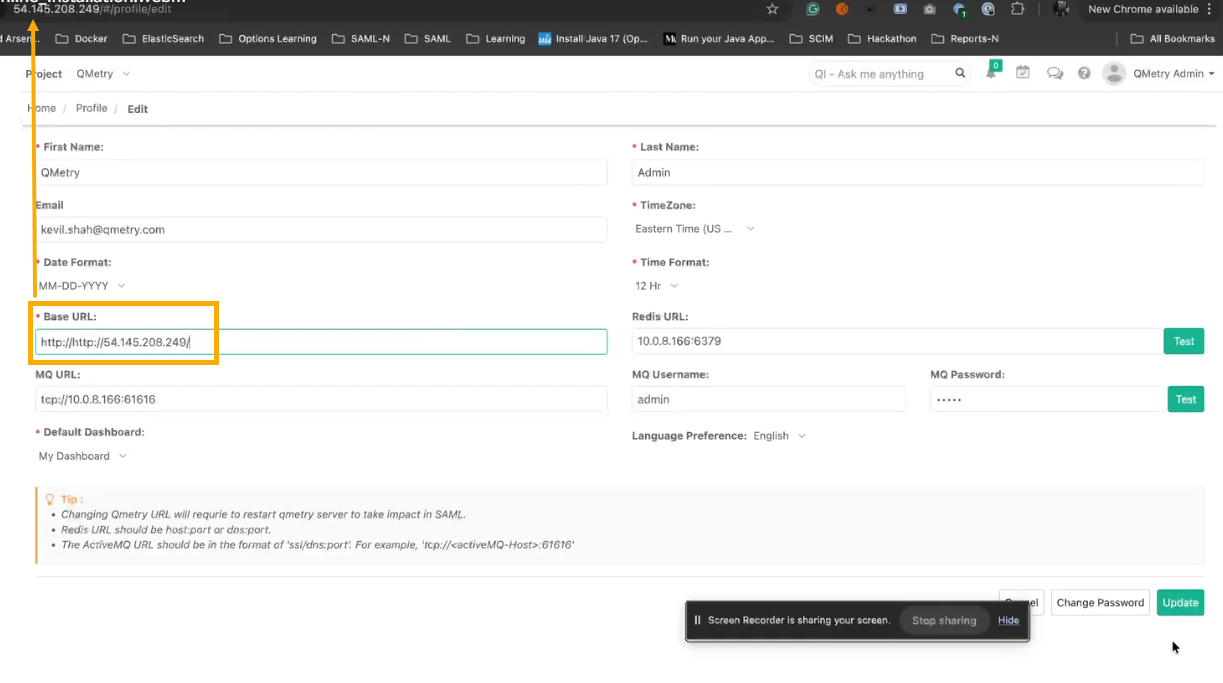Screen dimensions: 1223x683
Task: Open Chrome's three-dot menu
Action: pos(1209,9)
